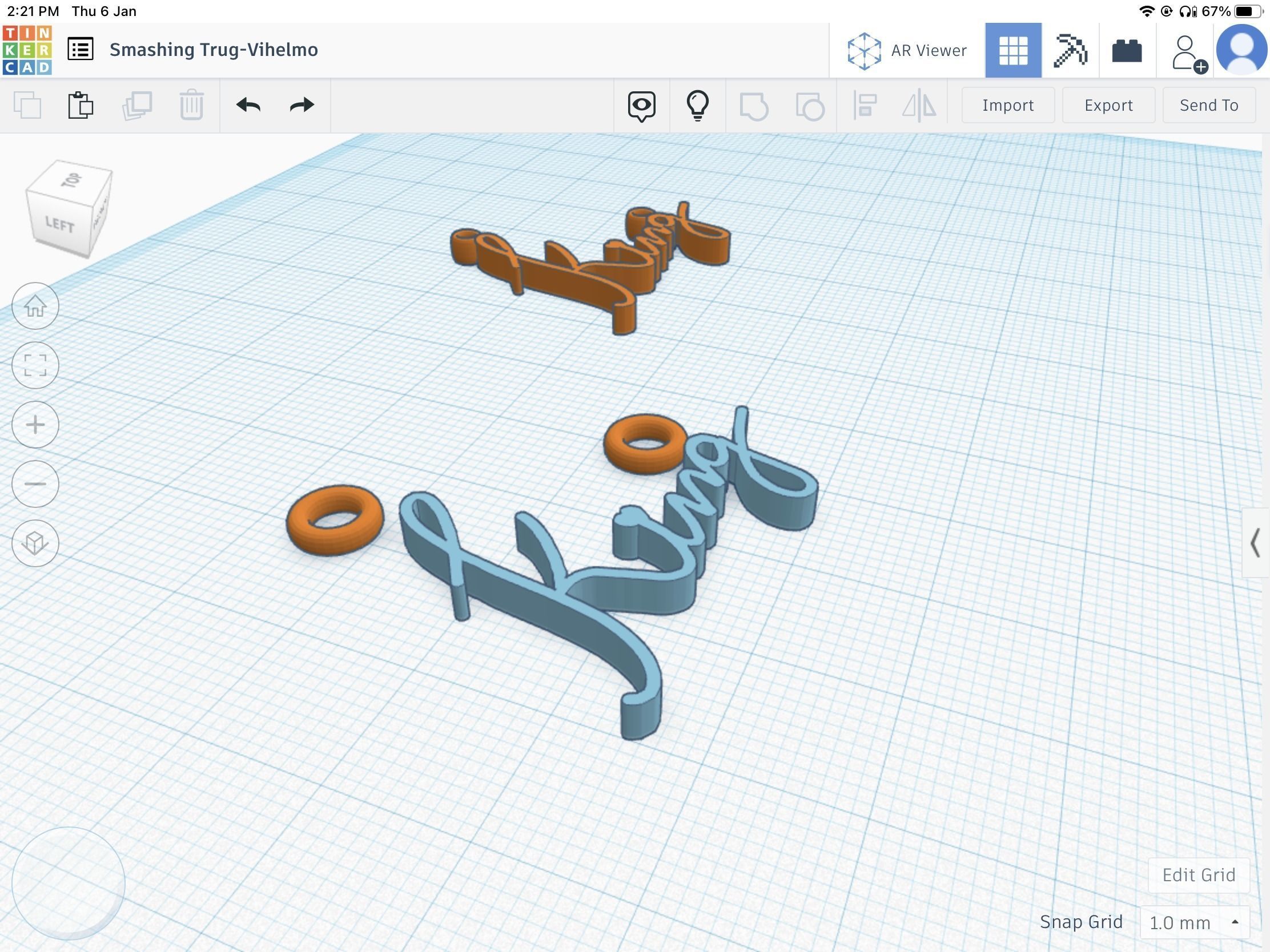Toggle the notes visibility eye icon
Image resolution: width=1270 pixels, height=952 pixels.
pos(641,106)
